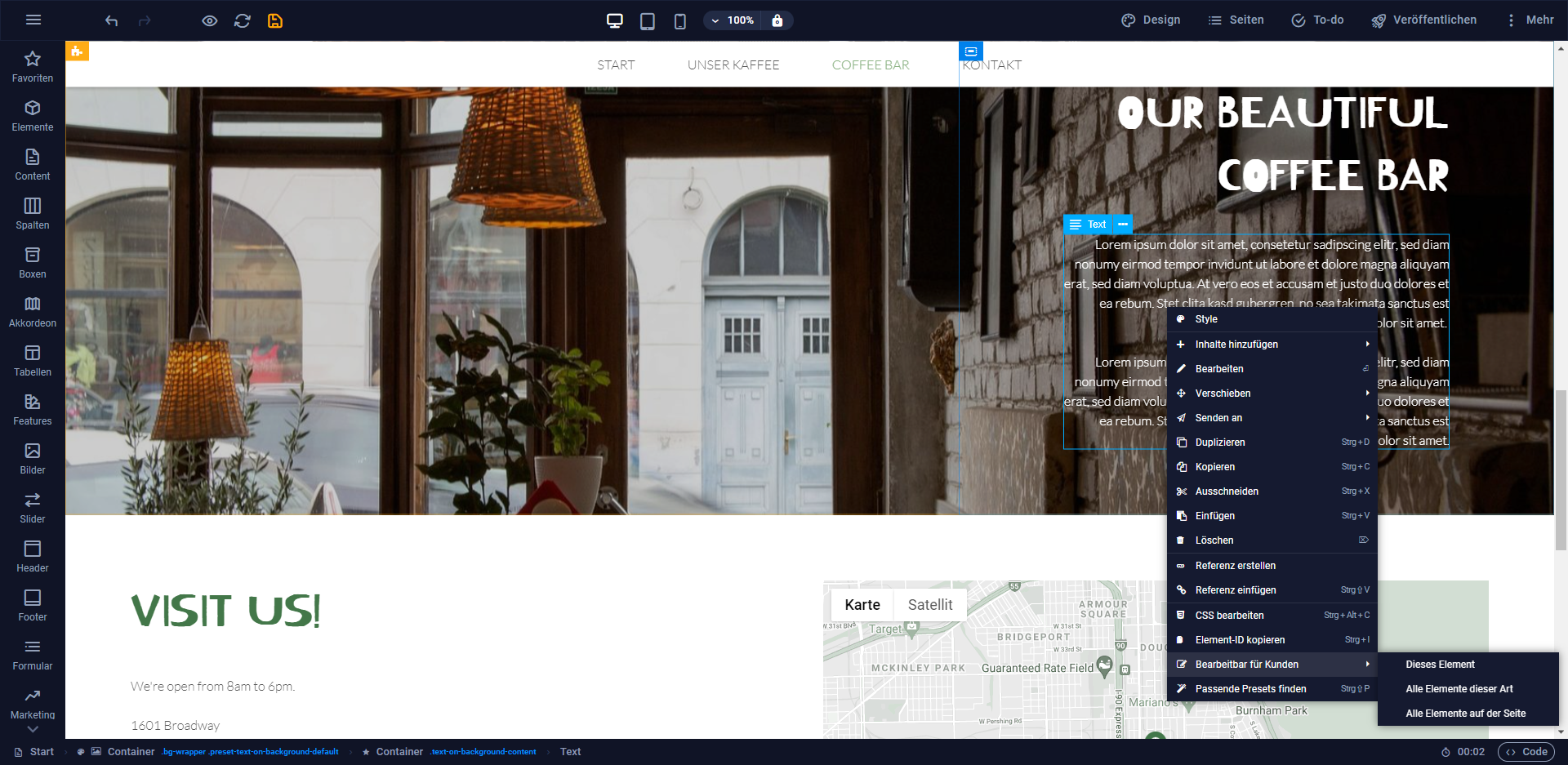
Task: Open Elemente in the sidebar
Action: click(33, 115)
